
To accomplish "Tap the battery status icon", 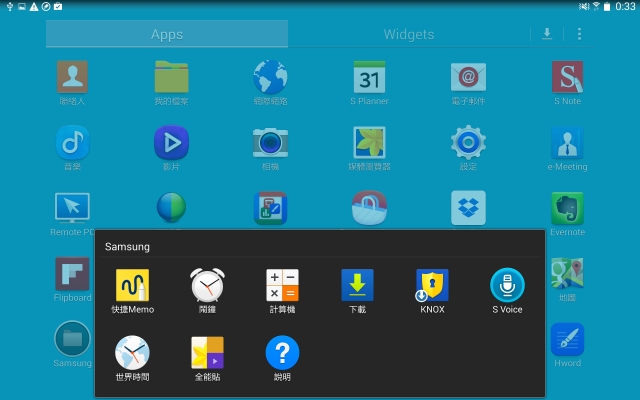I will click(x=607, y=7).
